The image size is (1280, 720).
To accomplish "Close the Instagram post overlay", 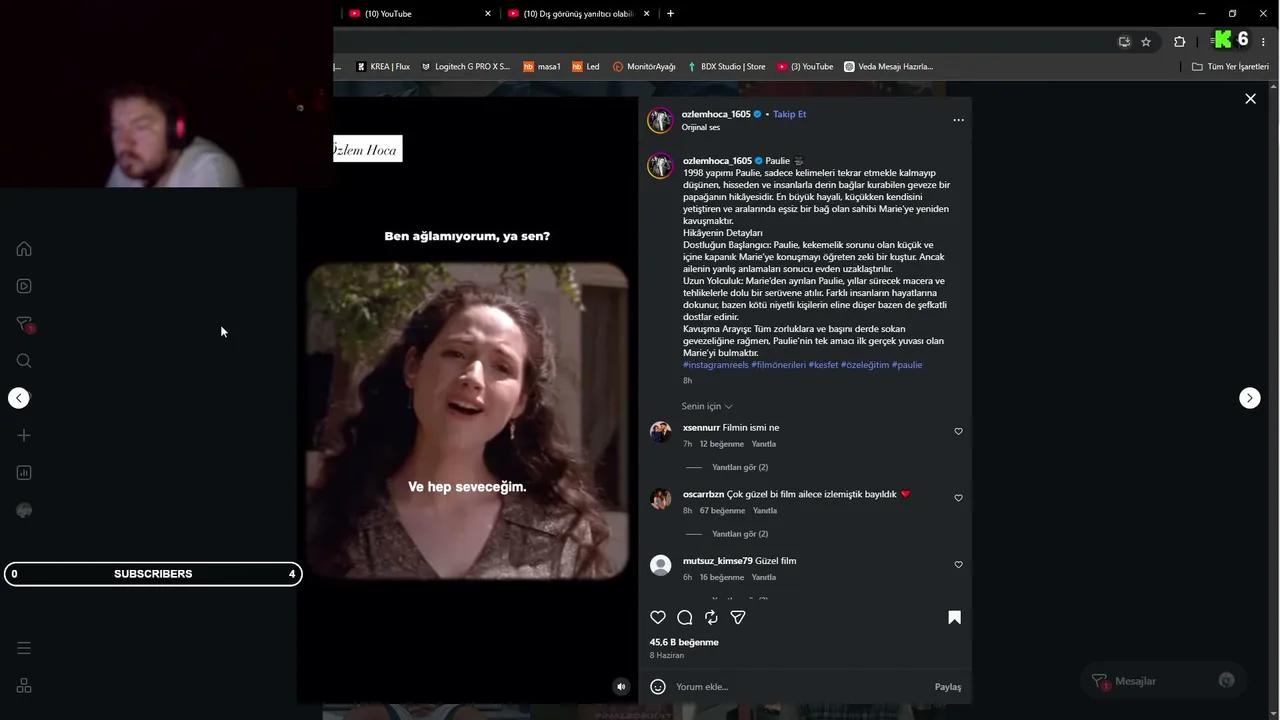I will (x=1250, y=99).
